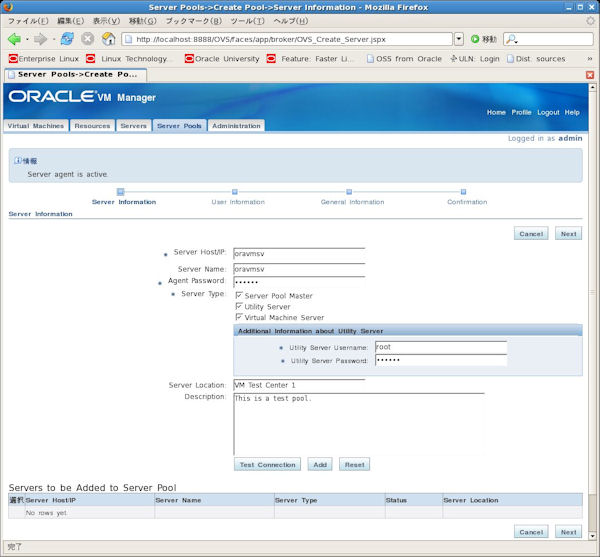Click the green Go button icon

[x=475, y=39]
